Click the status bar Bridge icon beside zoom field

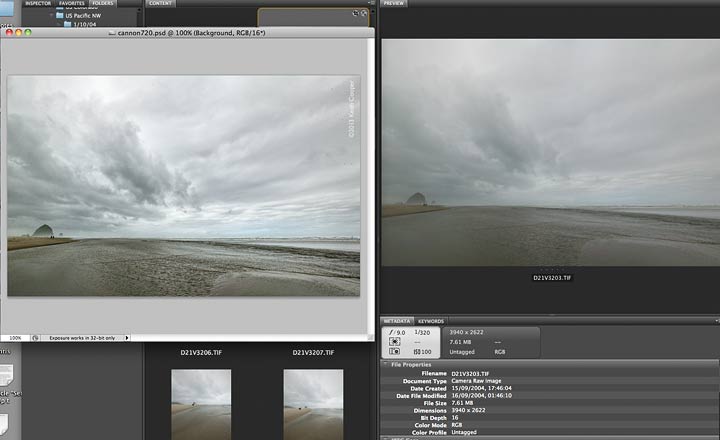tap(35, 338)
